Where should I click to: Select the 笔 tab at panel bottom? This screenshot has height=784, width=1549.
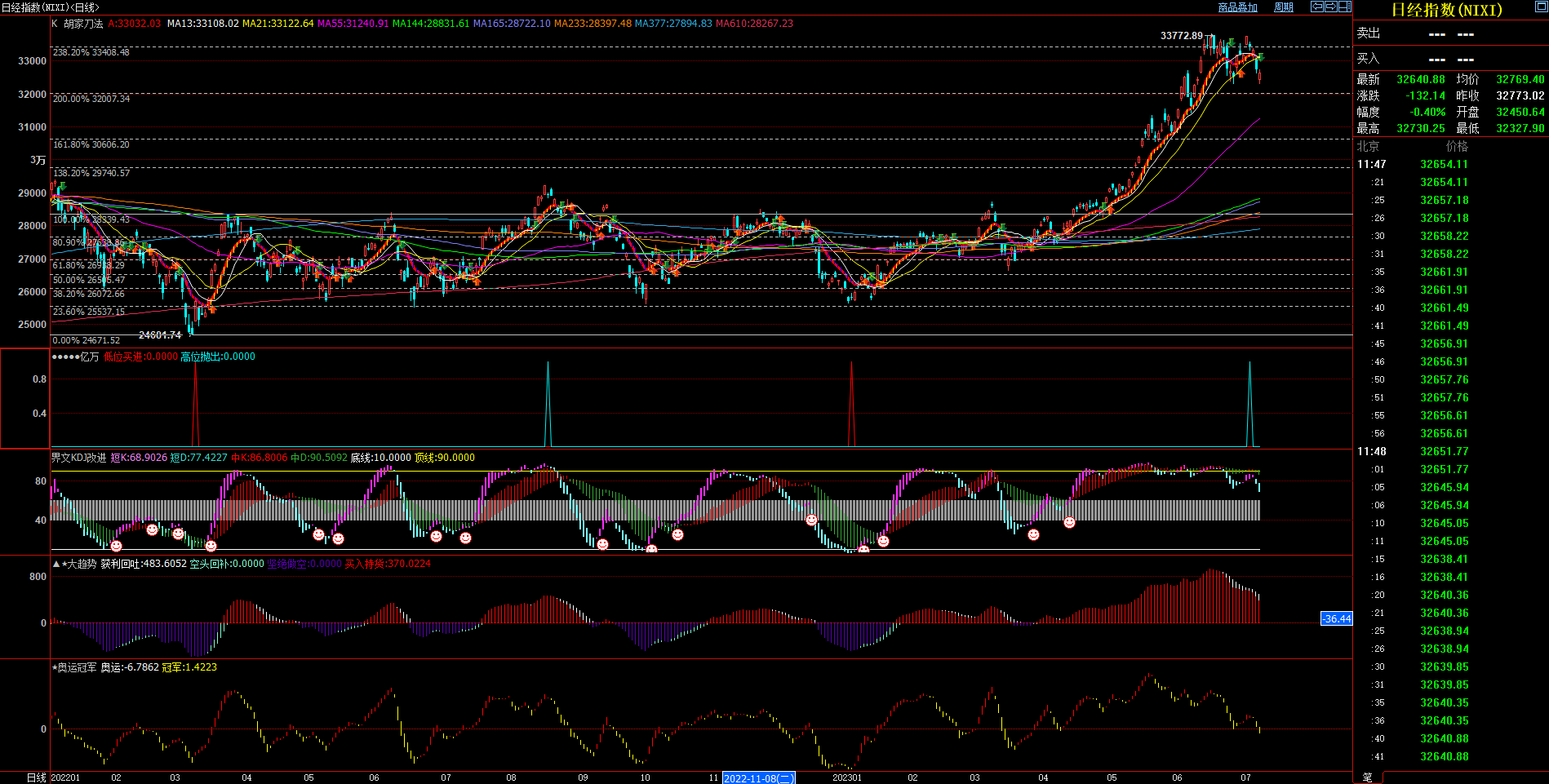tap(1368, 777)
